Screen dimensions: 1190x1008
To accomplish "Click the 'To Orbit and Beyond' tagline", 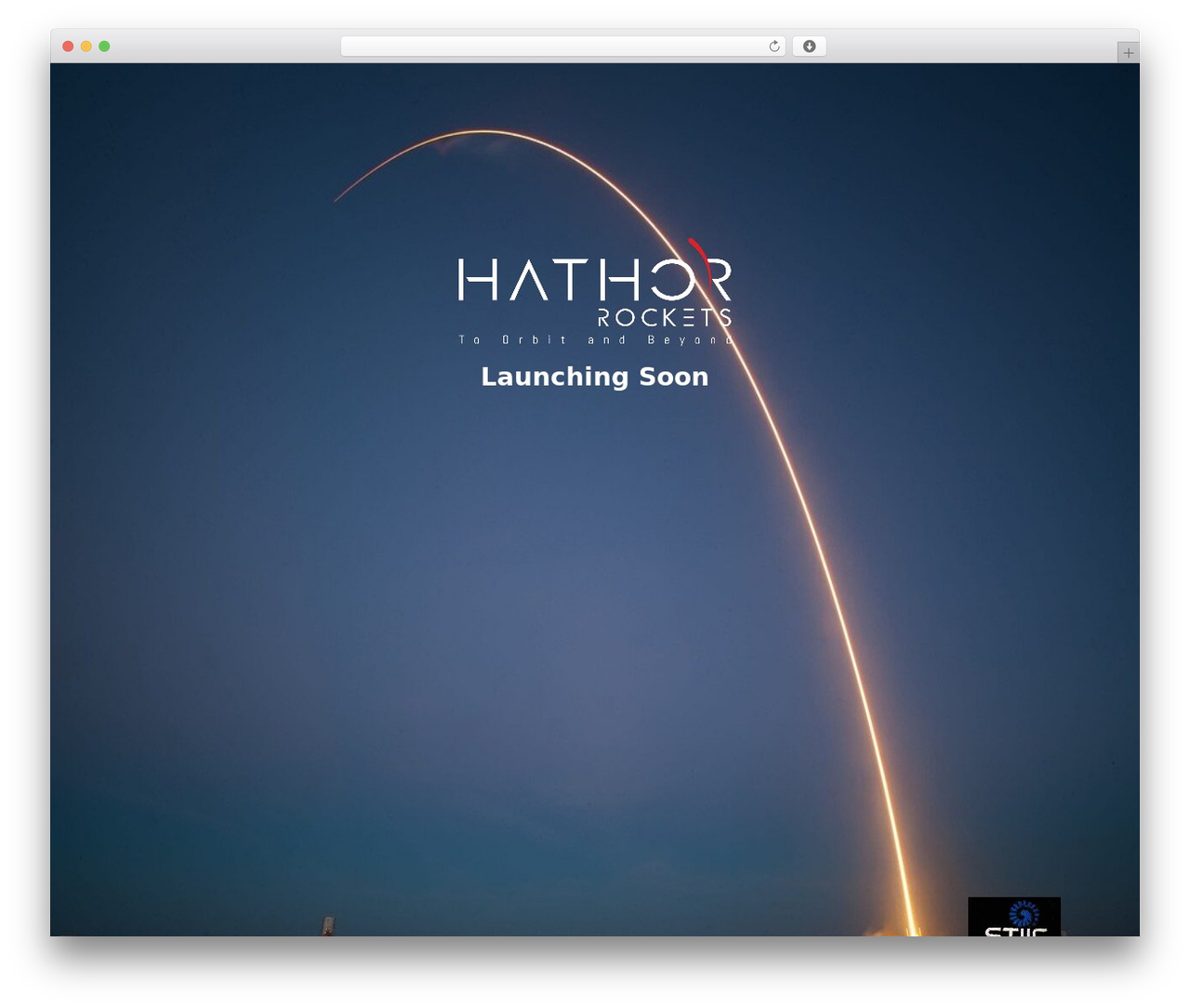I will click(595, 340).
